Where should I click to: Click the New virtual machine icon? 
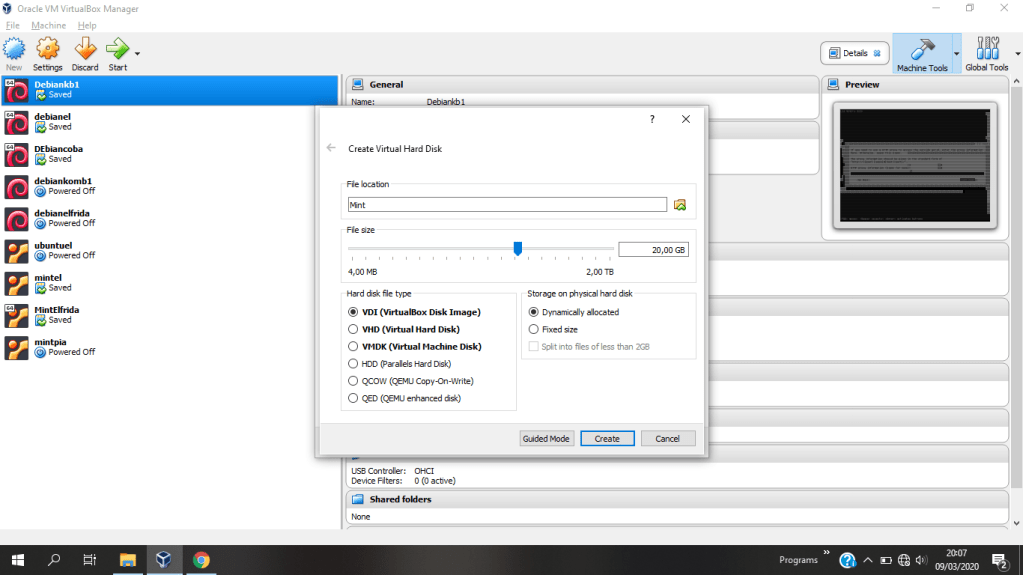click(x=14, y=50)
